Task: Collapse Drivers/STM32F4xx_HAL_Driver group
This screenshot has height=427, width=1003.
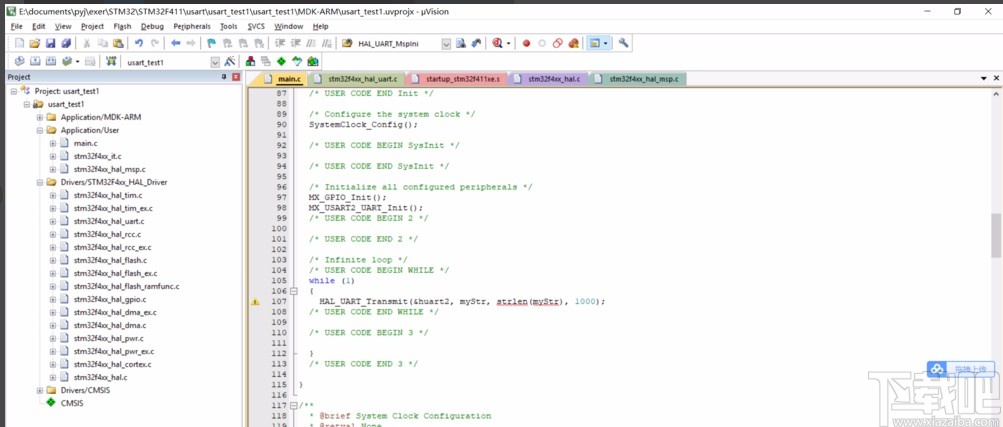Action: [x=40, y=182]
